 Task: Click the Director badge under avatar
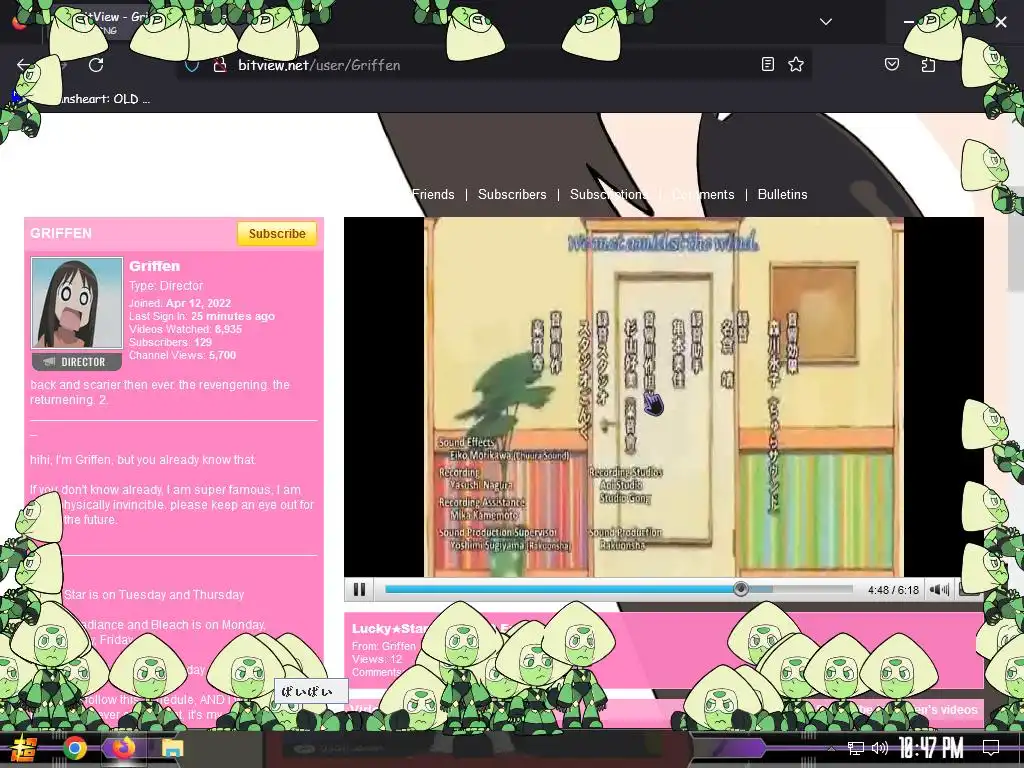[77, 362]
